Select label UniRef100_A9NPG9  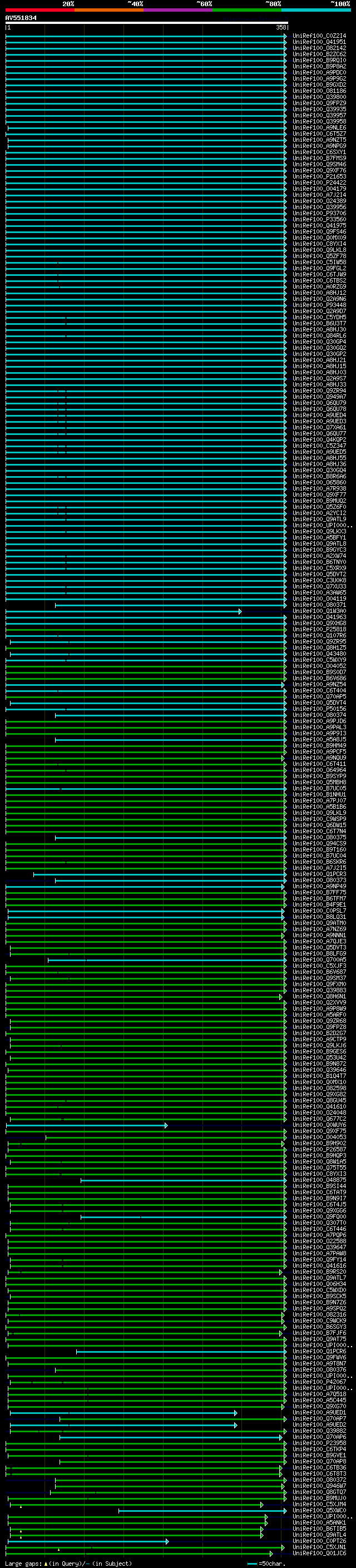319,146
